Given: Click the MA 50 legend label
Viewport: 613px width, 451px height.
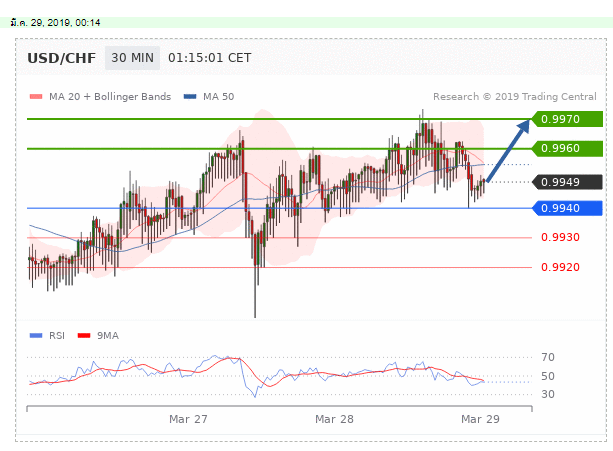Looking at the screenshot, I should 219,97.
